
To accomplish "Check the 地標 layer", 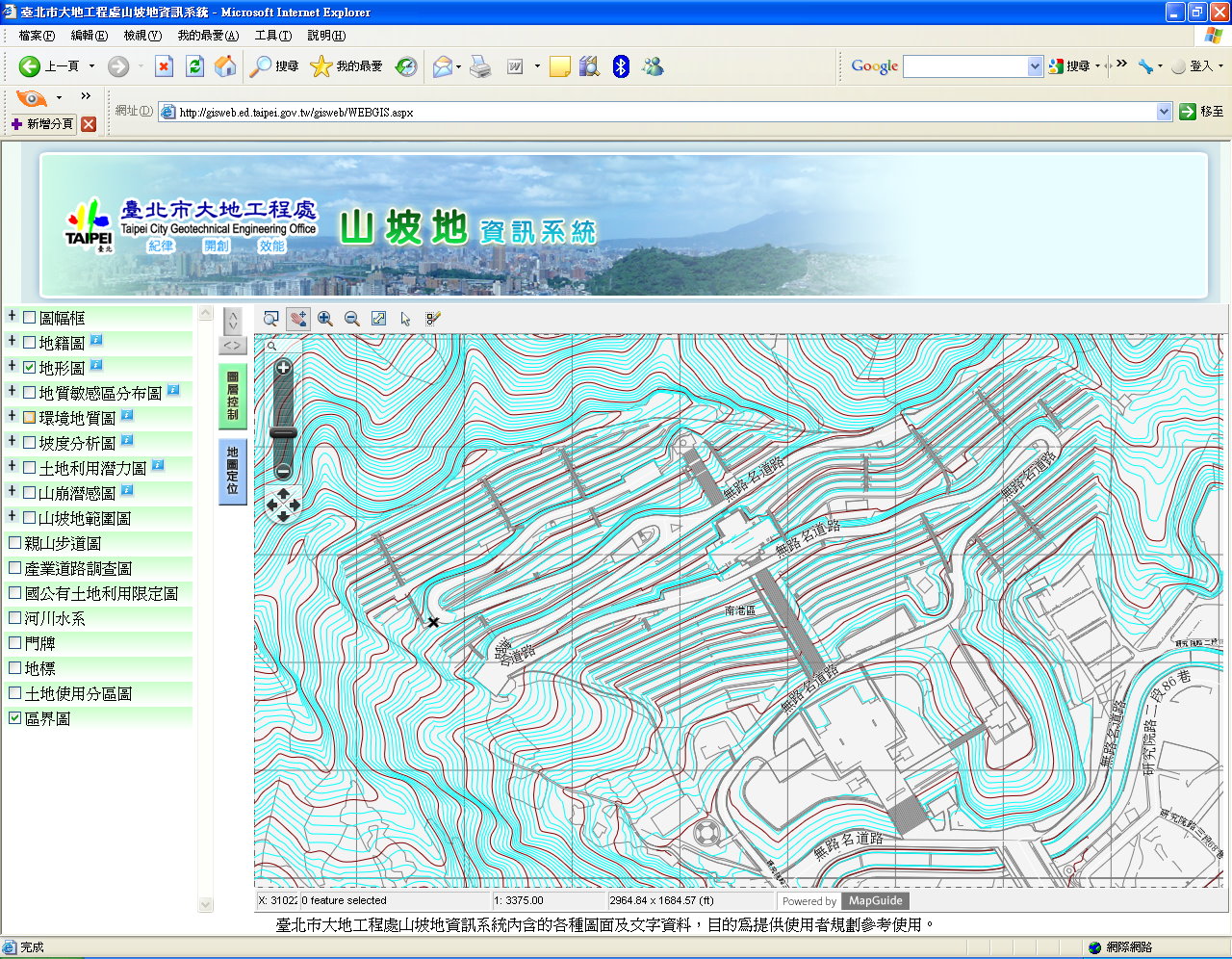I will (x=14, y=667).
